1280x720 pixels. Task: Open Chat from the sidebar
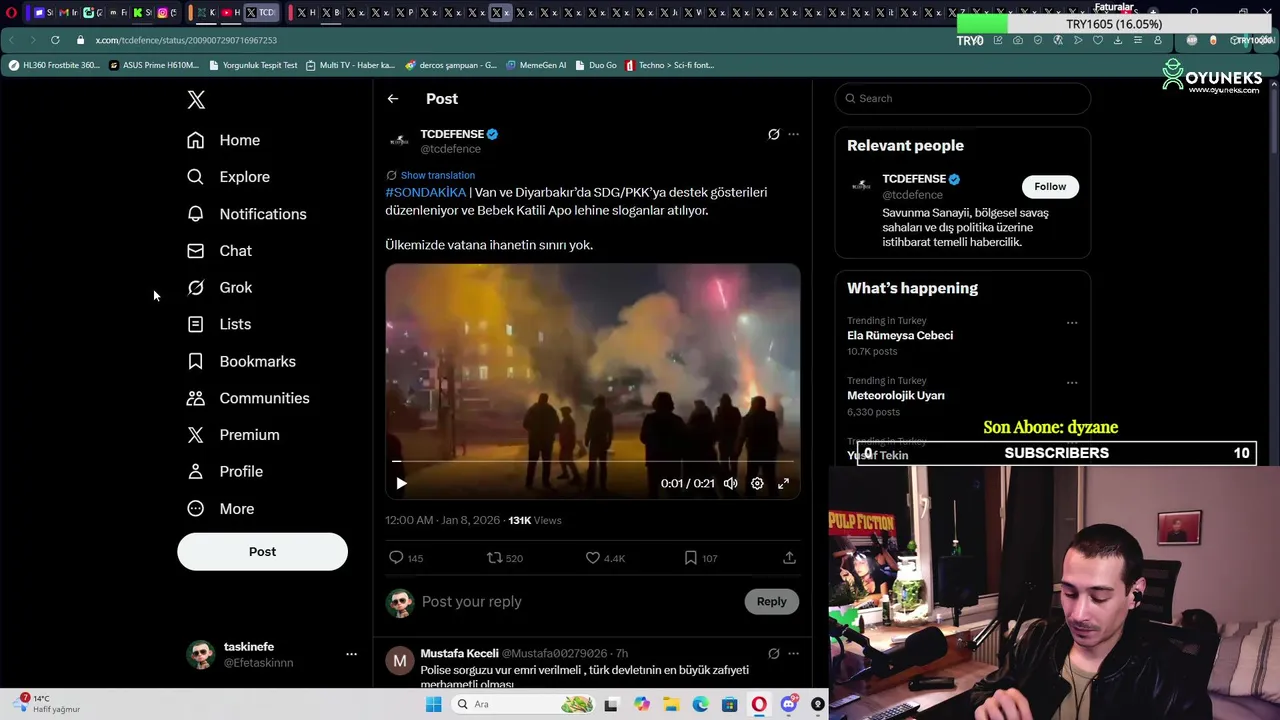pos(219,251)
